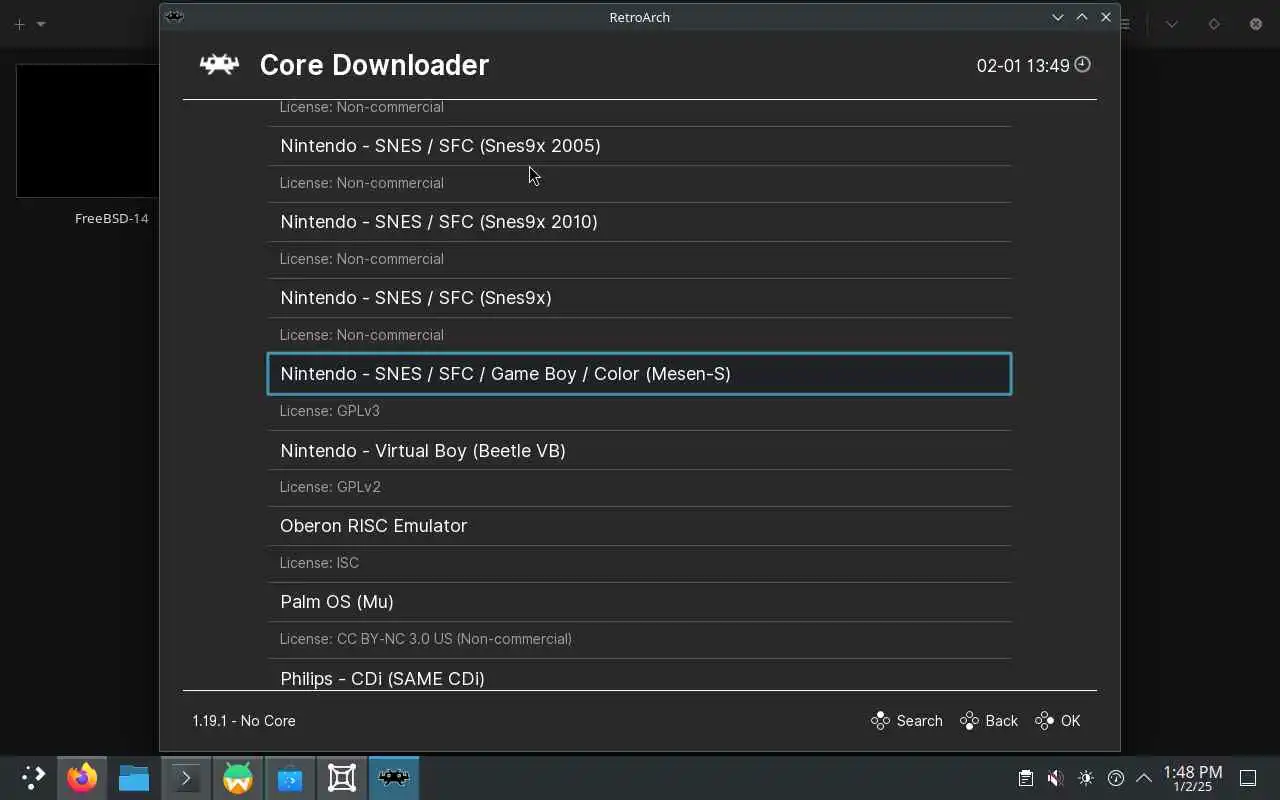Image resolution: width=1280 pixels, height=800 pixels.
Task: Minimize RetroArch with the down chevron
Action: pos(1058,17)
